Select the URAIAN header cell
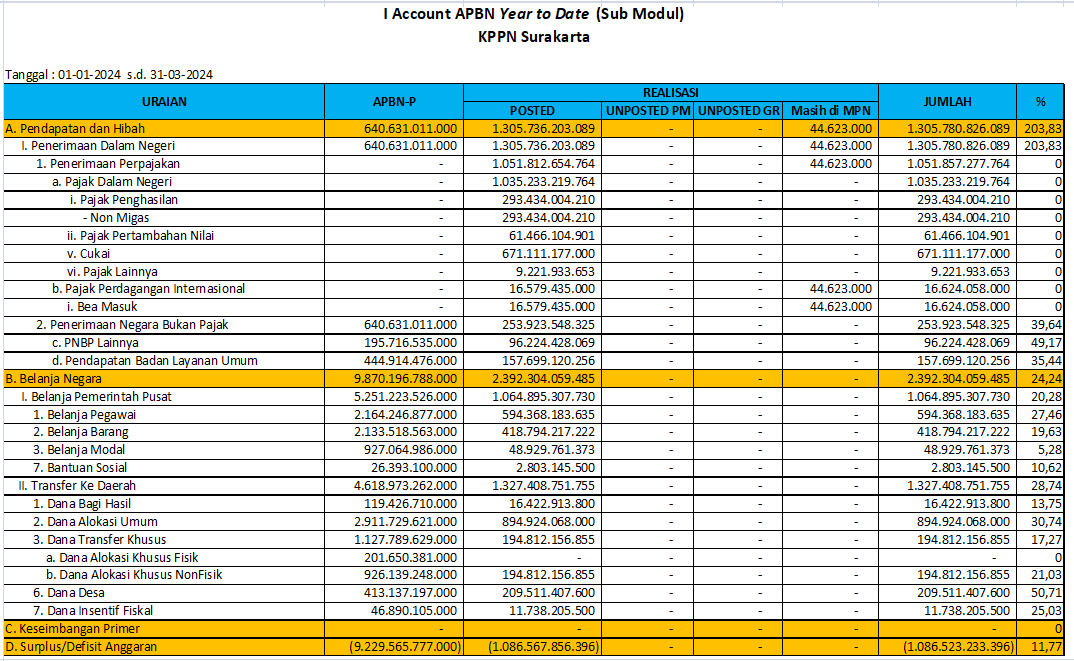Viewport: 1074px width, 661px height. pos(164,101)
